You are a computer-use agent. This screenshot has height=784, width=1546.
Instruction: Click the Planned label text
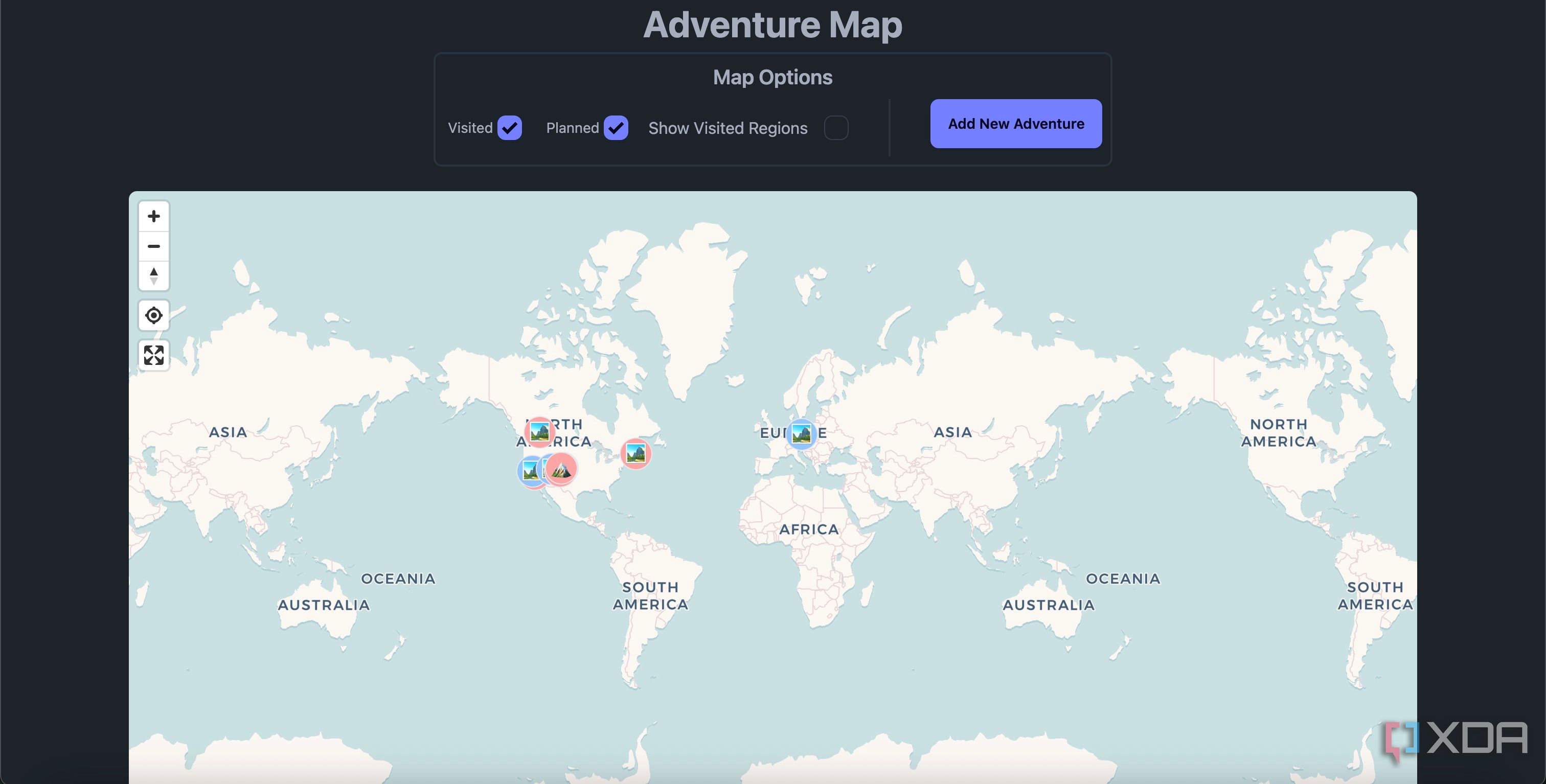coord(573,128)
